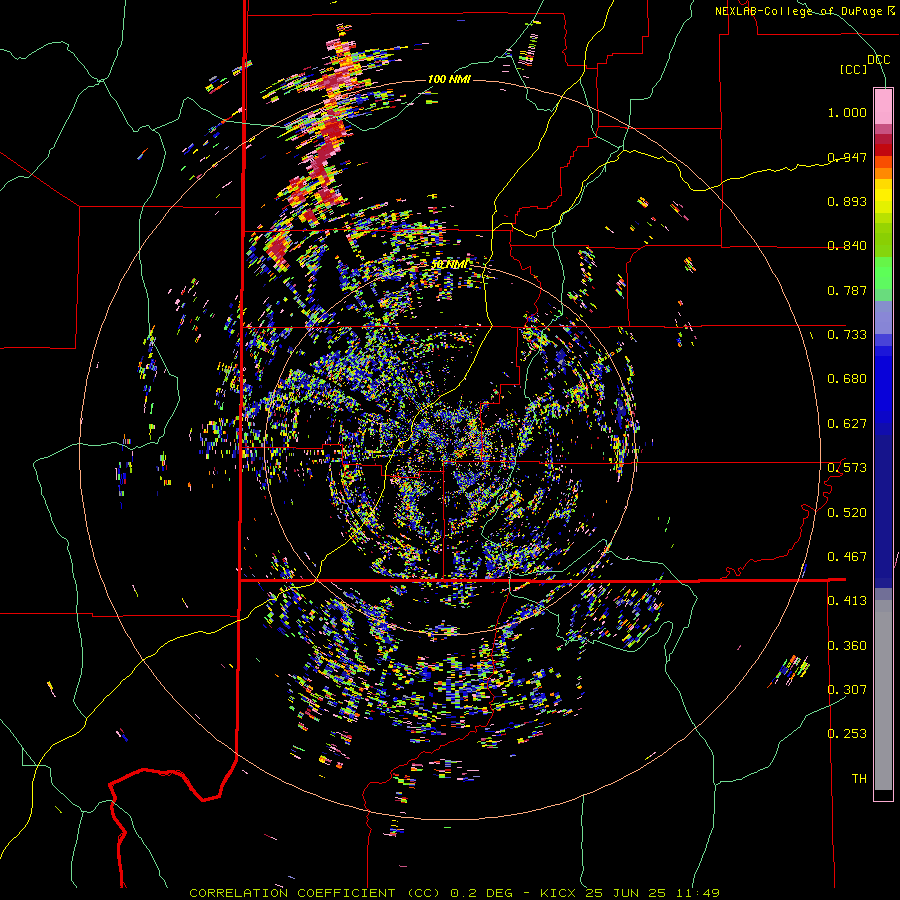
Task: Pick the gray color band near 0.307
Action: (x=883, y=695)
